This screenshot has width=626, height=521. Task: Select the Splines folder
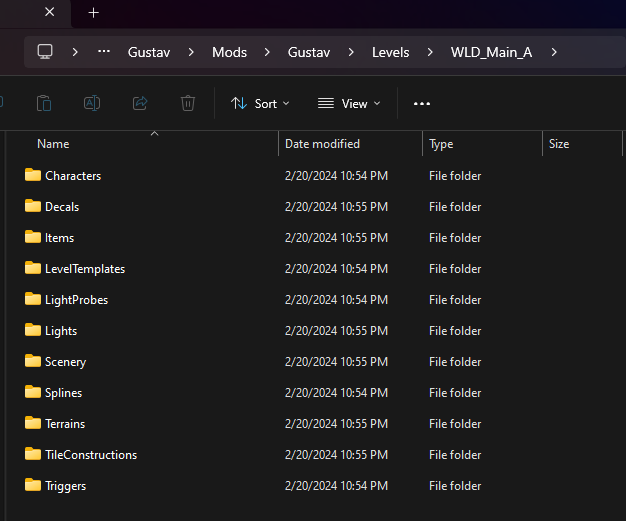click(53, 393)
